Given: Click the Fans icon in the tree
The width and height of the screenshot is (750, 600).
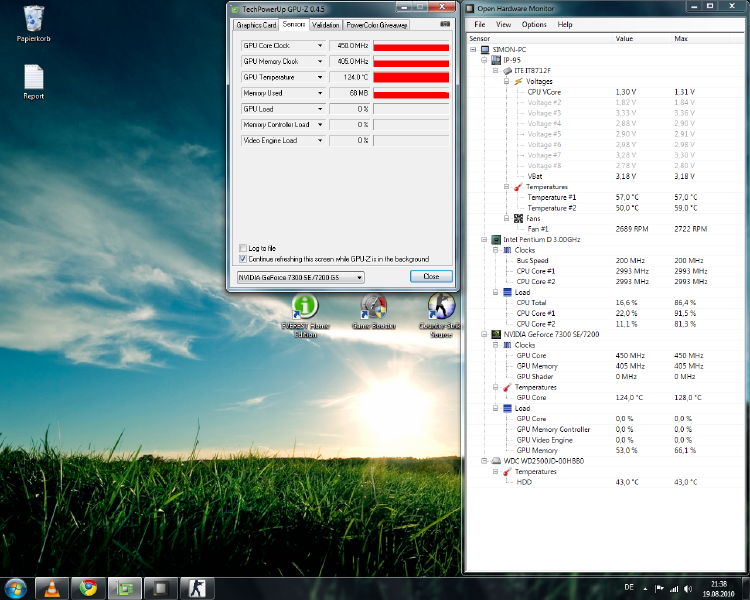Looking at the screenshot, I should coord(518,218).
